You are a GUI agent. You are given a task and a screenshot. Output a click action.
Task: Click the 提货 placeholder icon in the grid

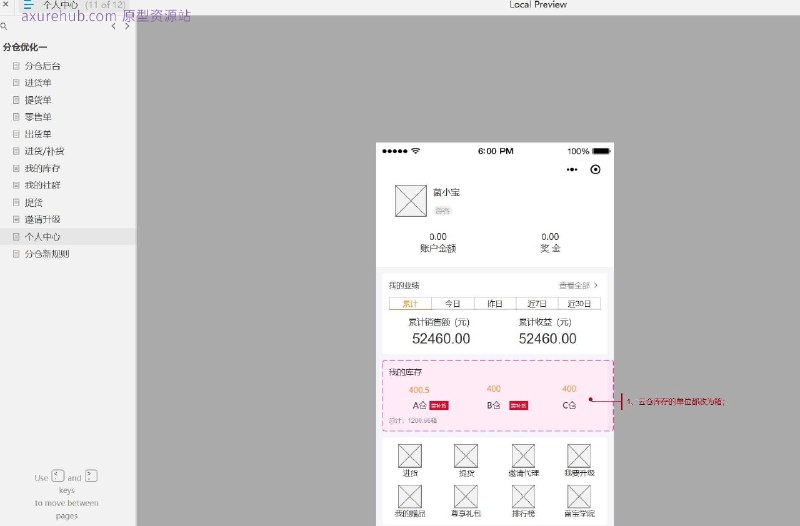[x=466, y=456]
